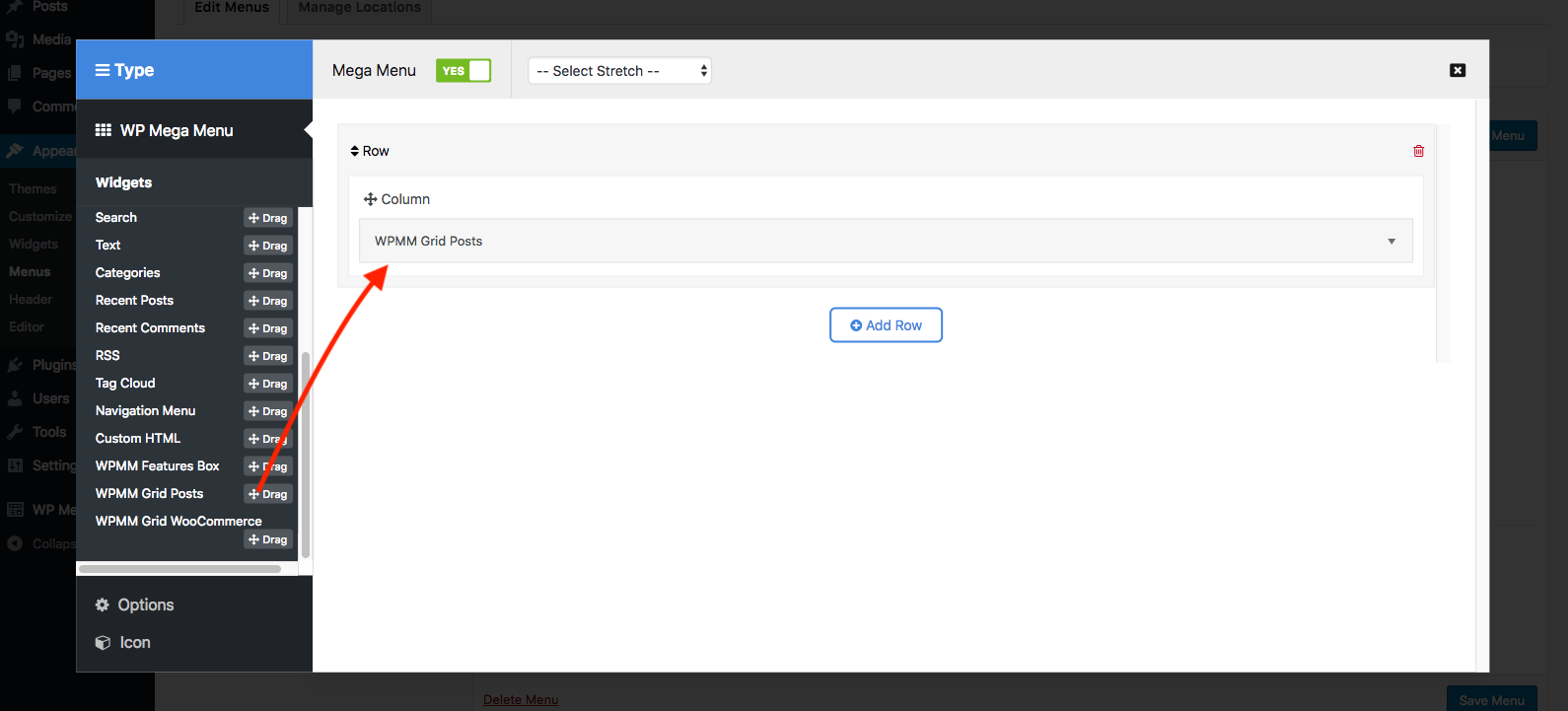Click the Widgets section heading

(123, 182)
